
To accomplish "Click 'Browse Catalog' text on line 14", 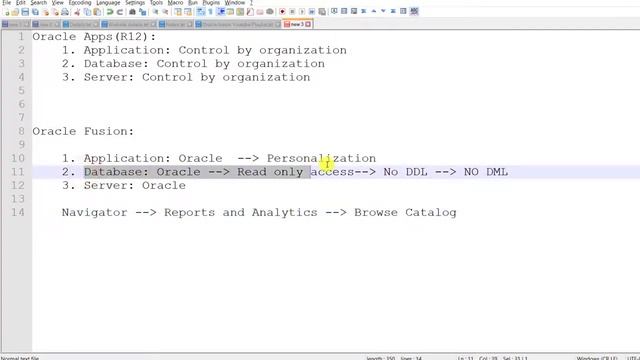I will click(405, 213).
